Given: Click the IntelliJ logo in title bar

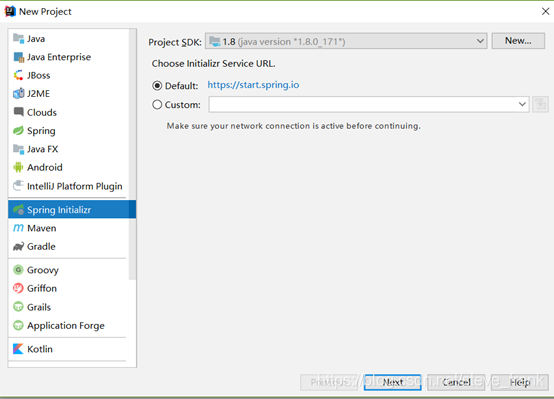Looking at the screenshot, I should [x=10, y=11].
